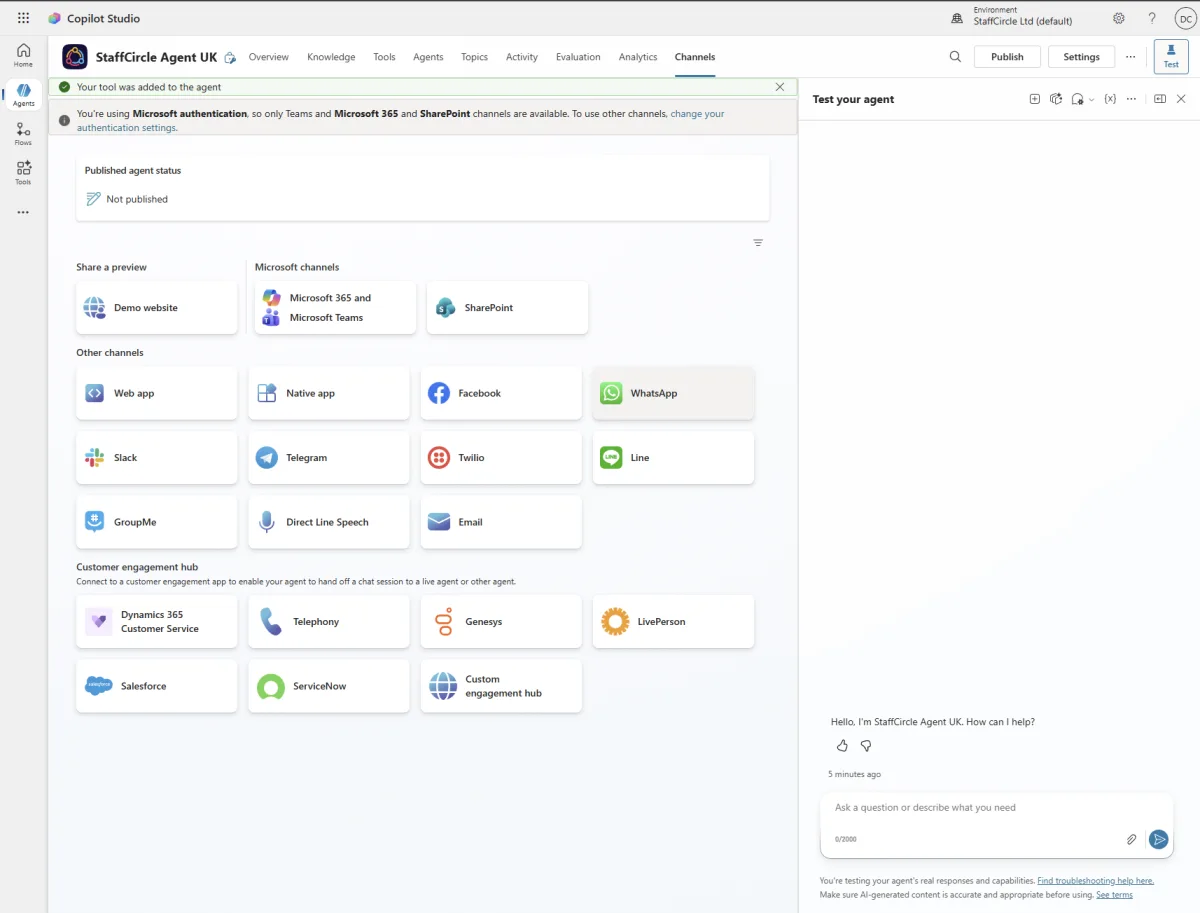Open the LivePerson engagement hub
This screenshot has width=1200, height=913.
[674, 622]
